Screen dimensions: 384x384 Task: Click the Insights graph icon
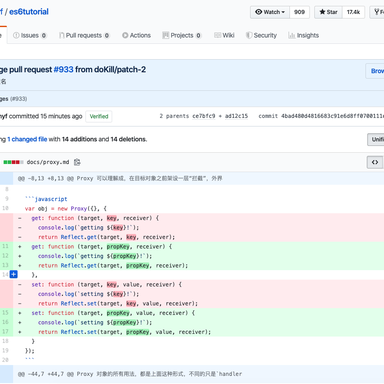point(291,35)
